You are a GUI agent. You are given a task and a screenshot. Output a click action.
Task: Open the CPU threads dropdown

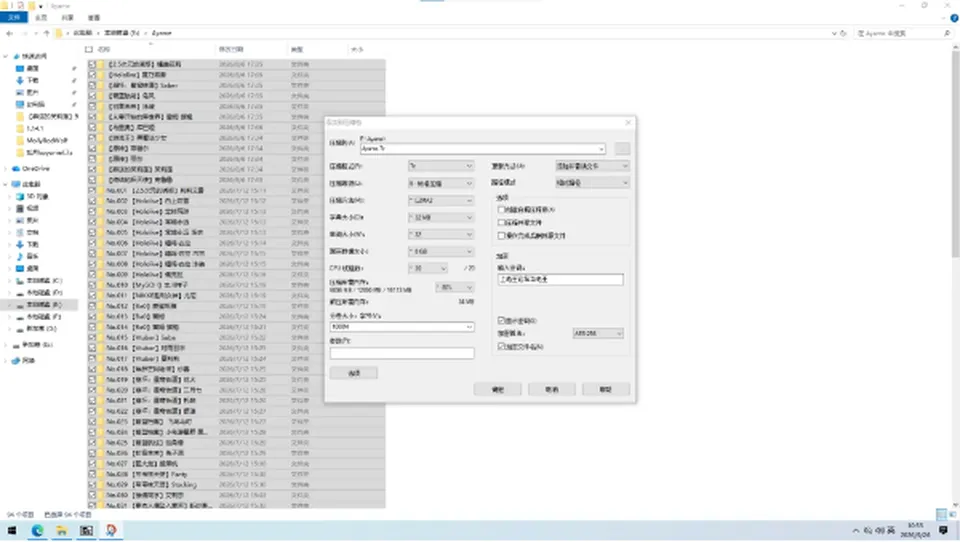click(429, 268)
